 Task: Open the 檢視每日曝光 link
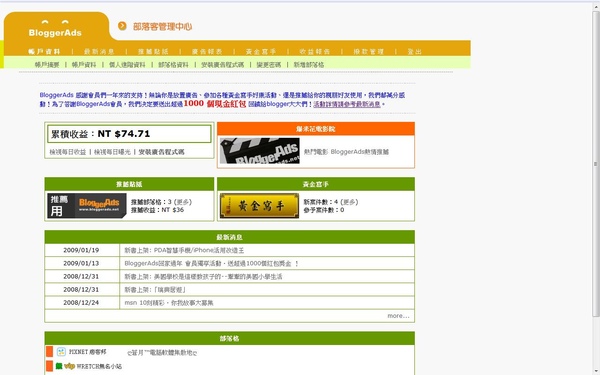[112, 152]
